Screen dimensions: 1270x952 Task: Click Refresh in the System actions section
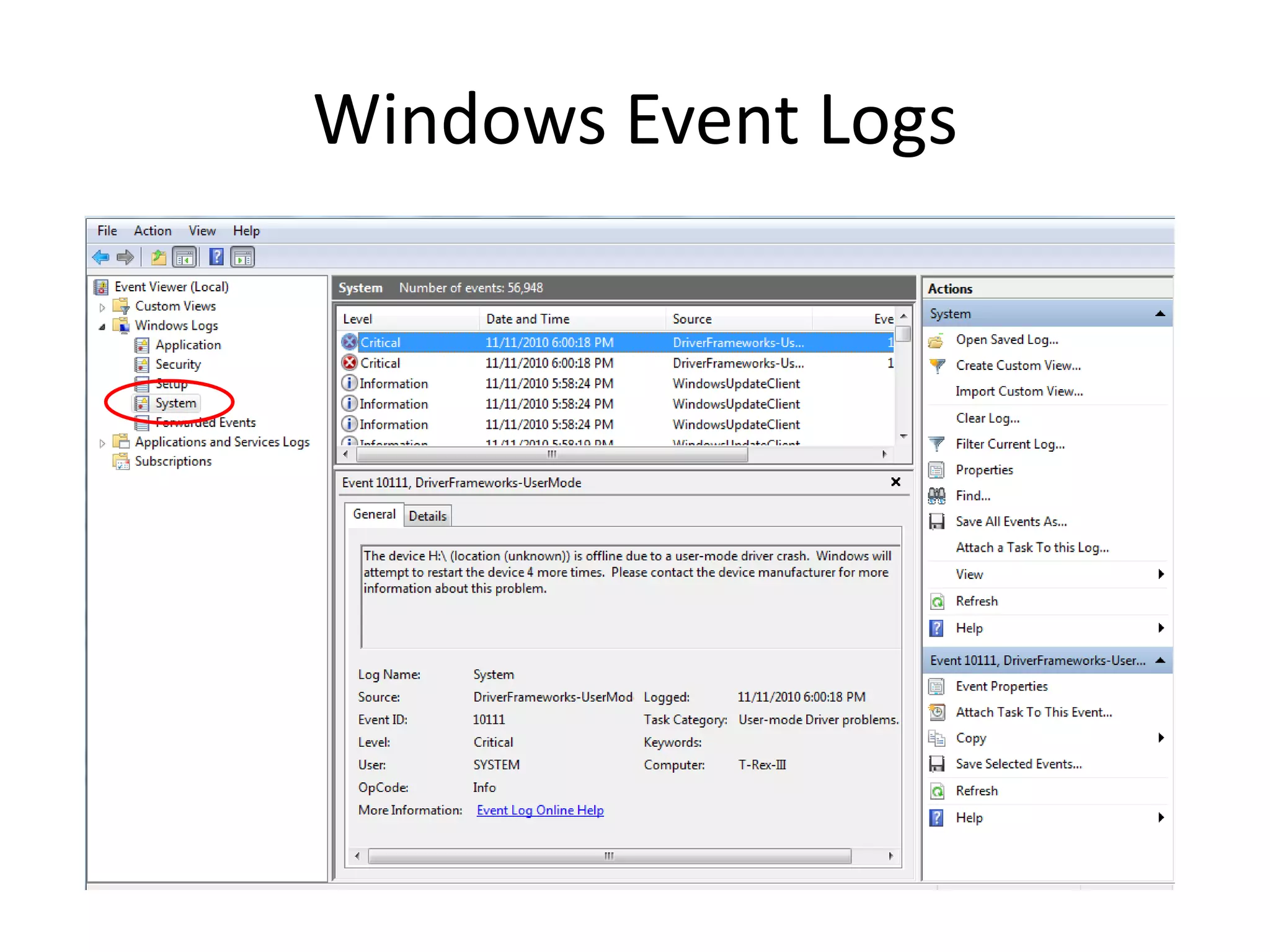[977, 601]
